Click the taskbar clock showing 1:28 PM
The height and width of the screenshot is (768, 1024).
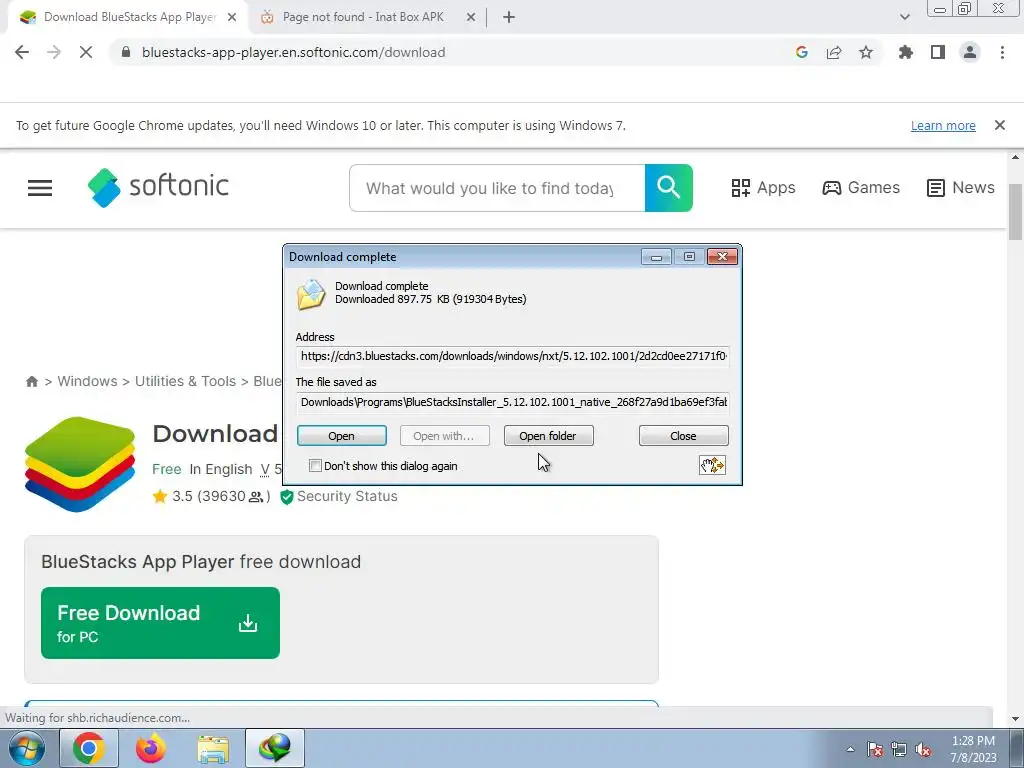(973, 749)
